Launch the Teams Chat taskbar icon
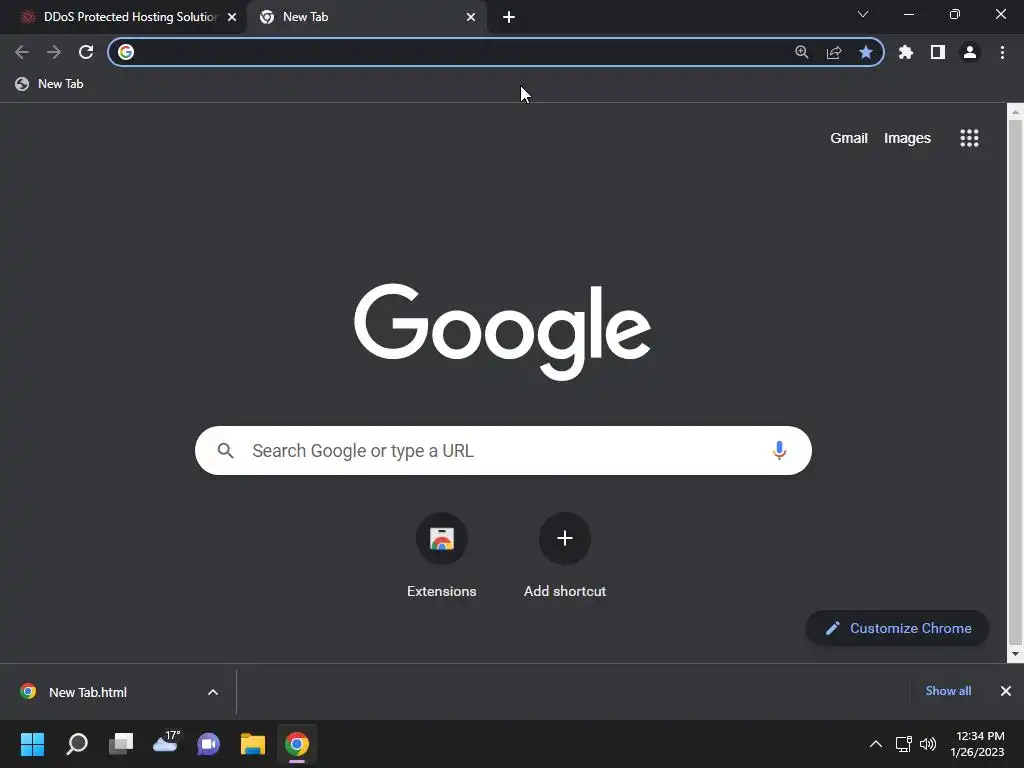 (x=209, y=744)
